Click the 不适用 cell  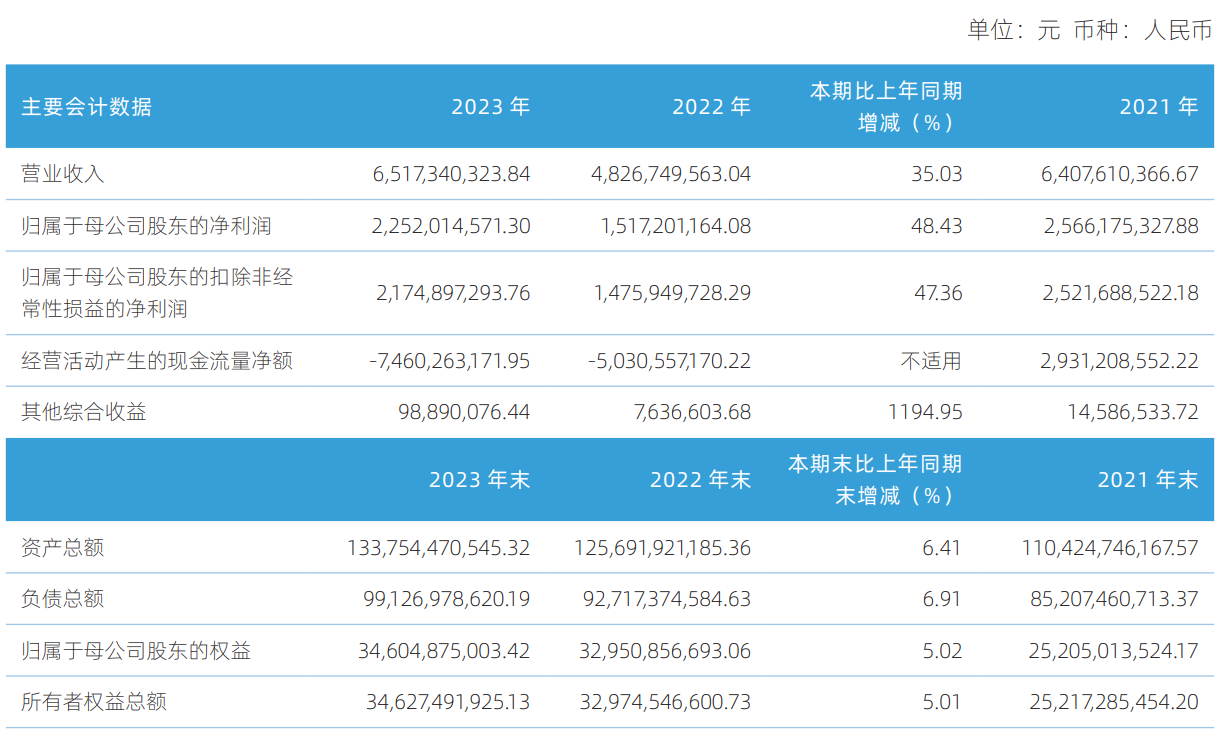tap(931, 360)
